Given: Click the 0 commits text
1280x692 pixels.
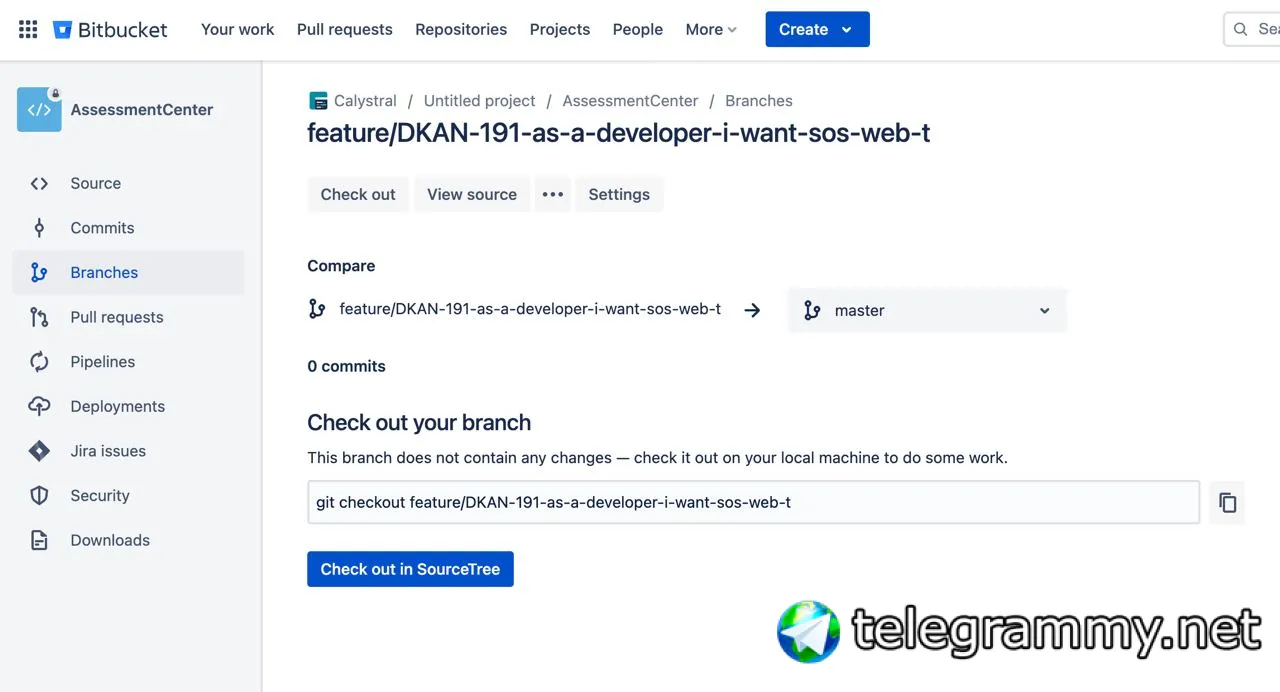Looking at the screenshot, I should click(346, 366).
